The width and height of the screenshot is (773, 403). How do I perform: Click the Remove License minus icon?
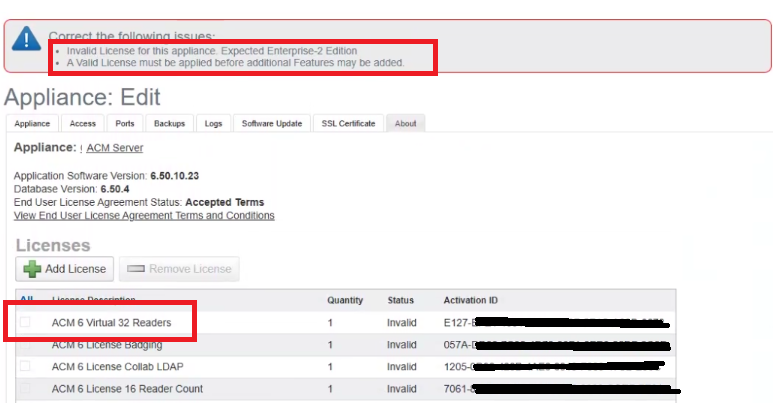click(x=136, y=269)
